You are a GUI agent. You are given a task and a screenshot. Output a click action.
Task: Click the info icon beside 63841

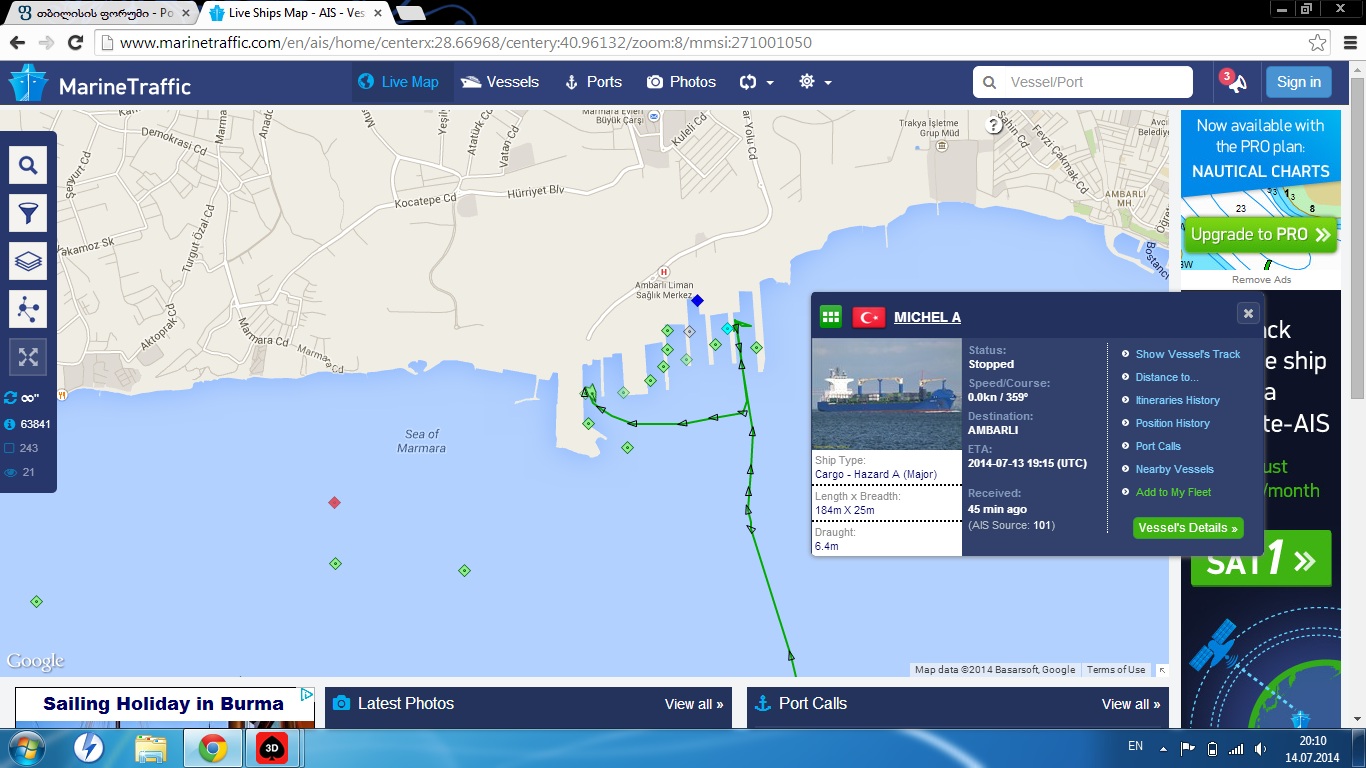[10, 424]
